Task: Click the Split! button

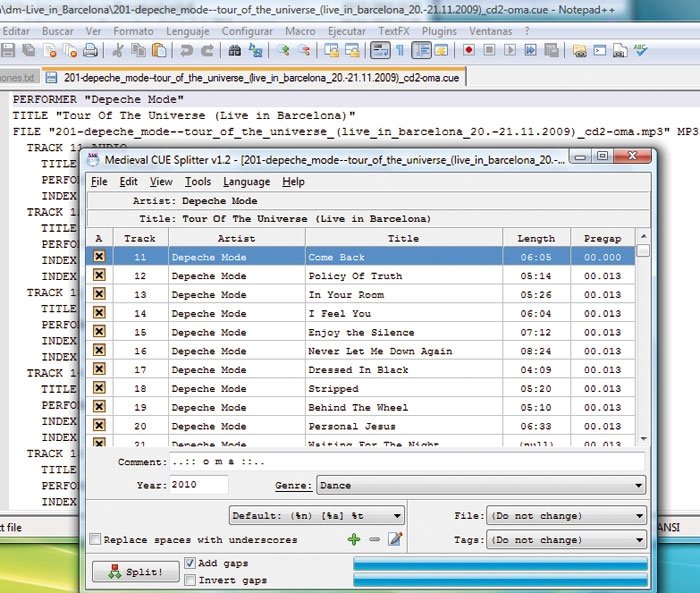Action: (x=136, y=572)
